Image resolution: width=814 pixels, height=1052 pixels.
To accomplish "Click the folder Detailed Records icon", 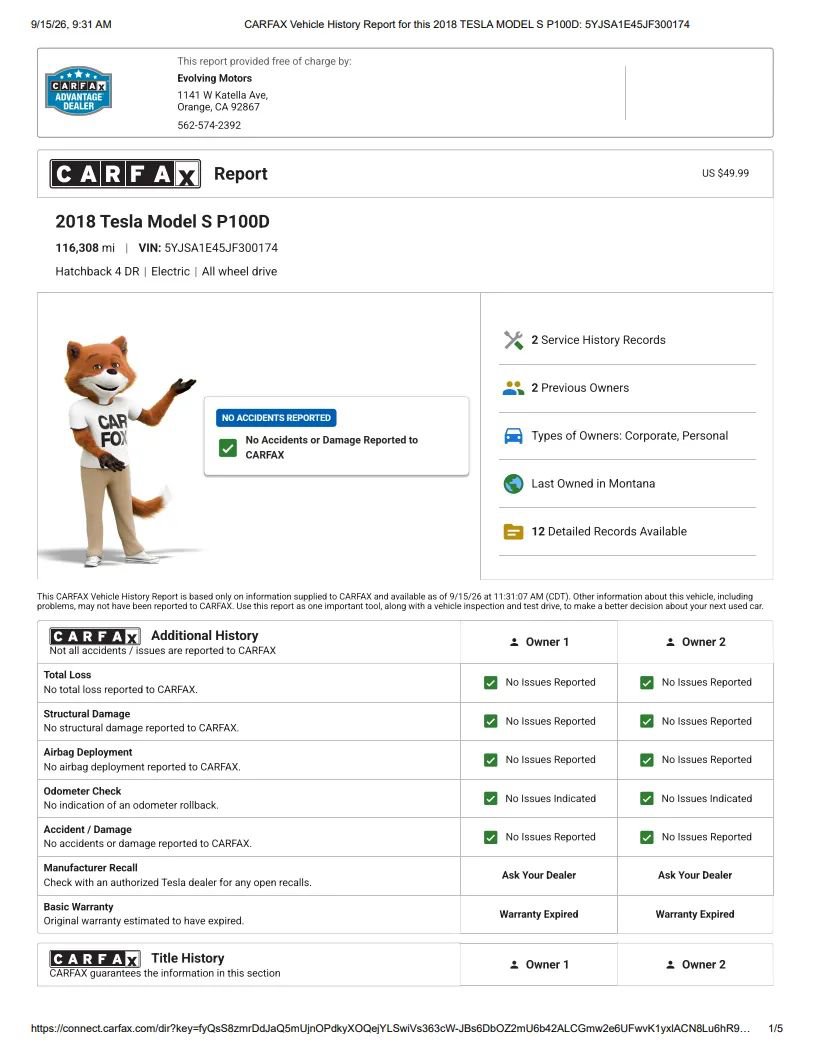I will [513, 531].
